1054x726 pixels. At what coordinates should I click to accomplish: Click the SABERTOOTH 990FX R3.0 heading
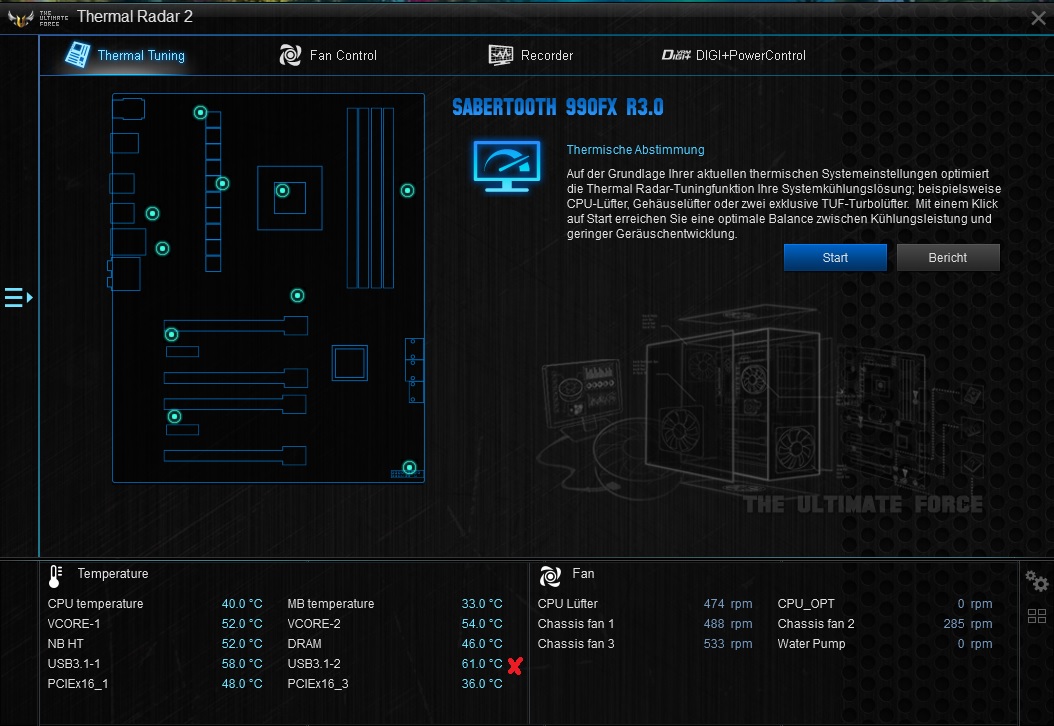pyautogui.click(x=558, y=108)
